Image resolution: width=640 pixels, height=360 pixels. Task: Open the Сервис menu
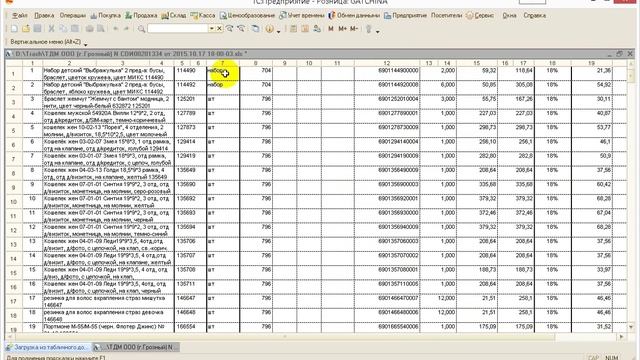point(480,16)
